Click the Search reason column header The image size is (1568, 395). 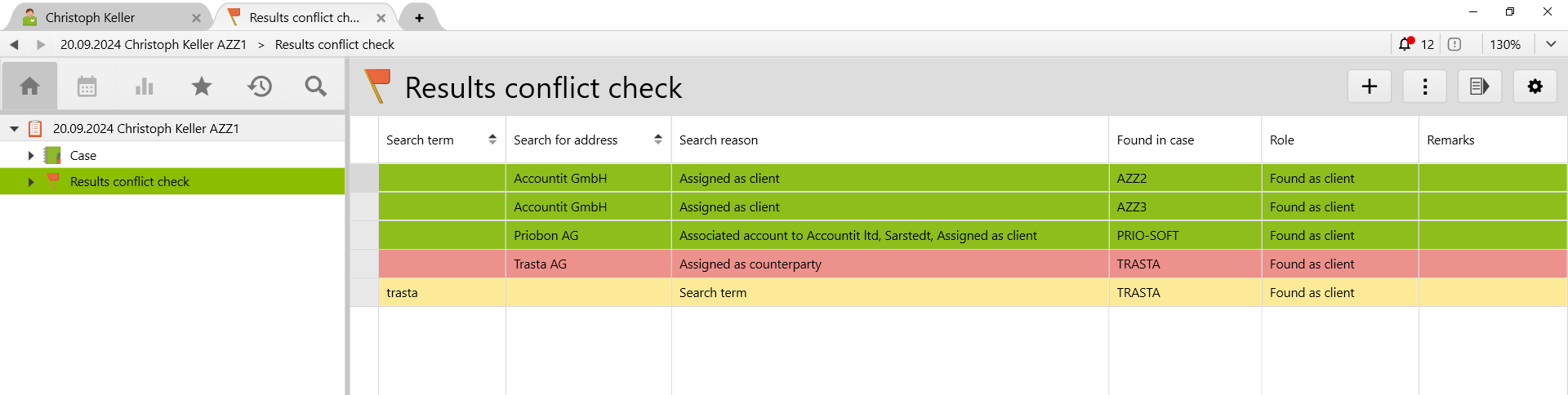tap(889, 140)
